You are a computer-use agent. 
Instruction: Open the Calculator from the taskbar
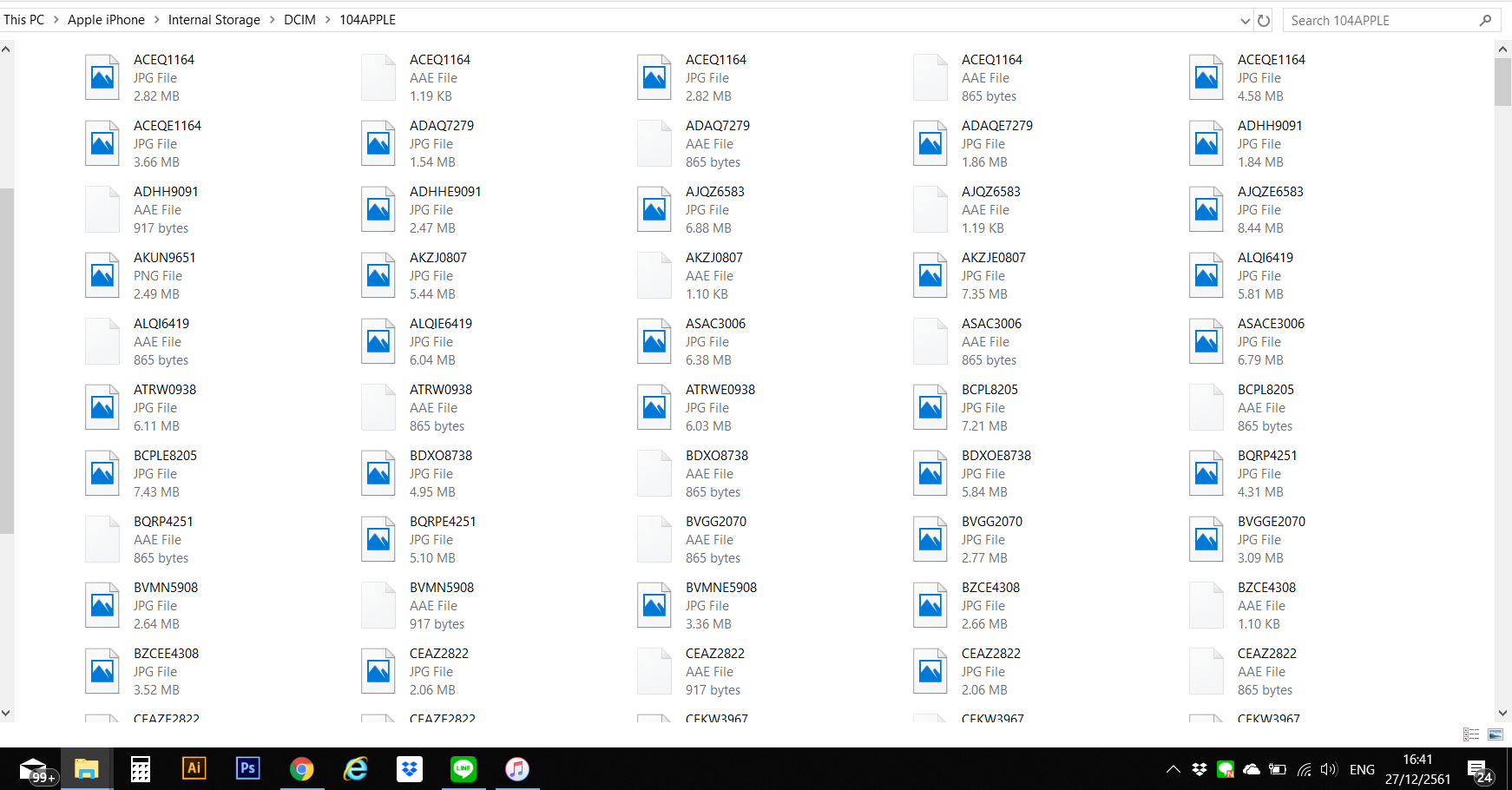pyautogui.click(x=140, y=769)
